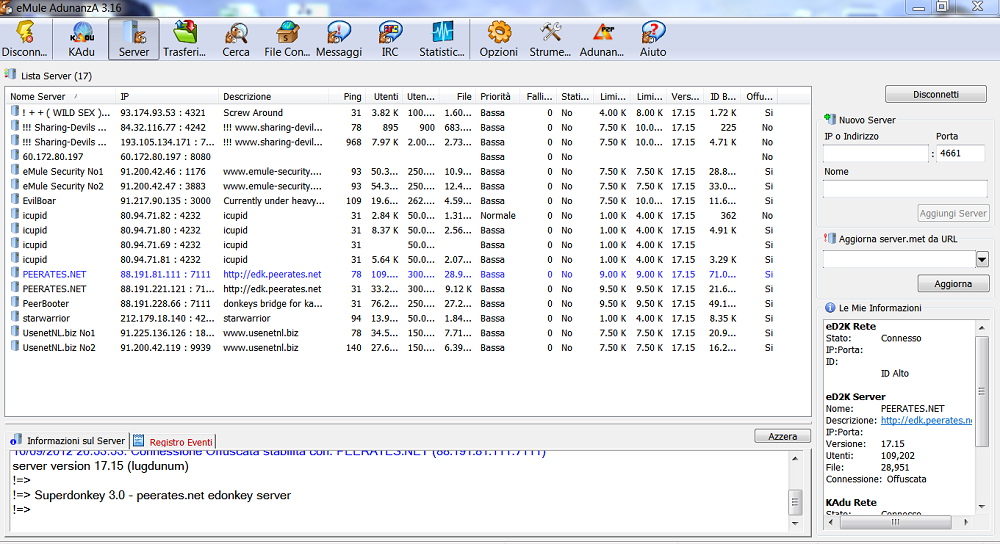Select the UsenetNL.biz No1 server
This screenshot has height=544, width=1000.
coord(59,333)
